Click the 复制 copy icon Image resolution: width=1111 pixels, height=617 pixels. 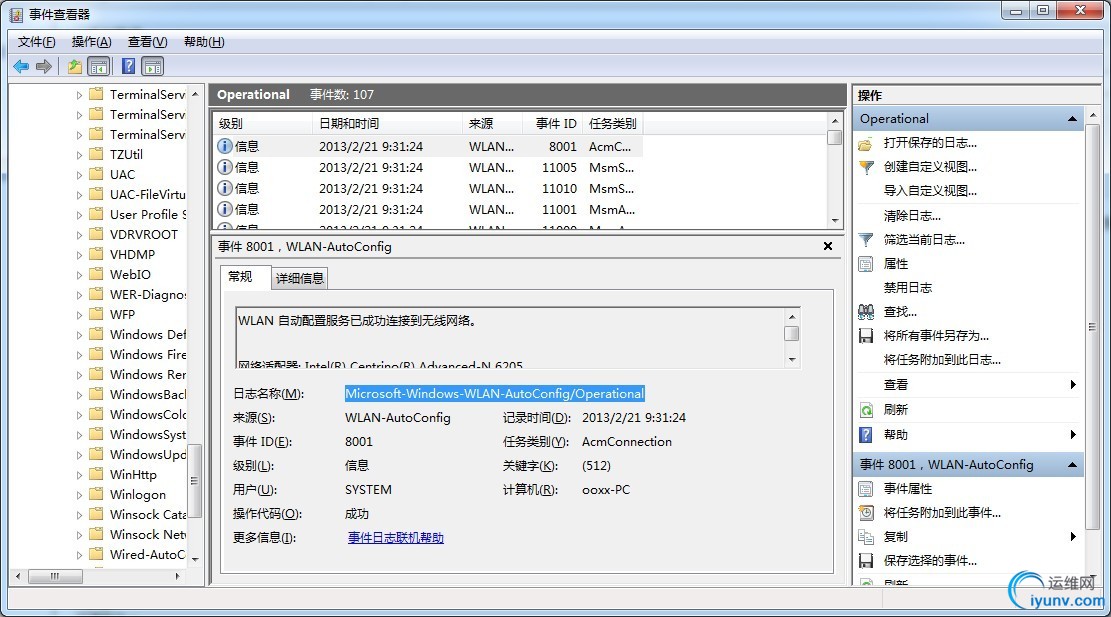pyautogui.click(x=866, y=537)
